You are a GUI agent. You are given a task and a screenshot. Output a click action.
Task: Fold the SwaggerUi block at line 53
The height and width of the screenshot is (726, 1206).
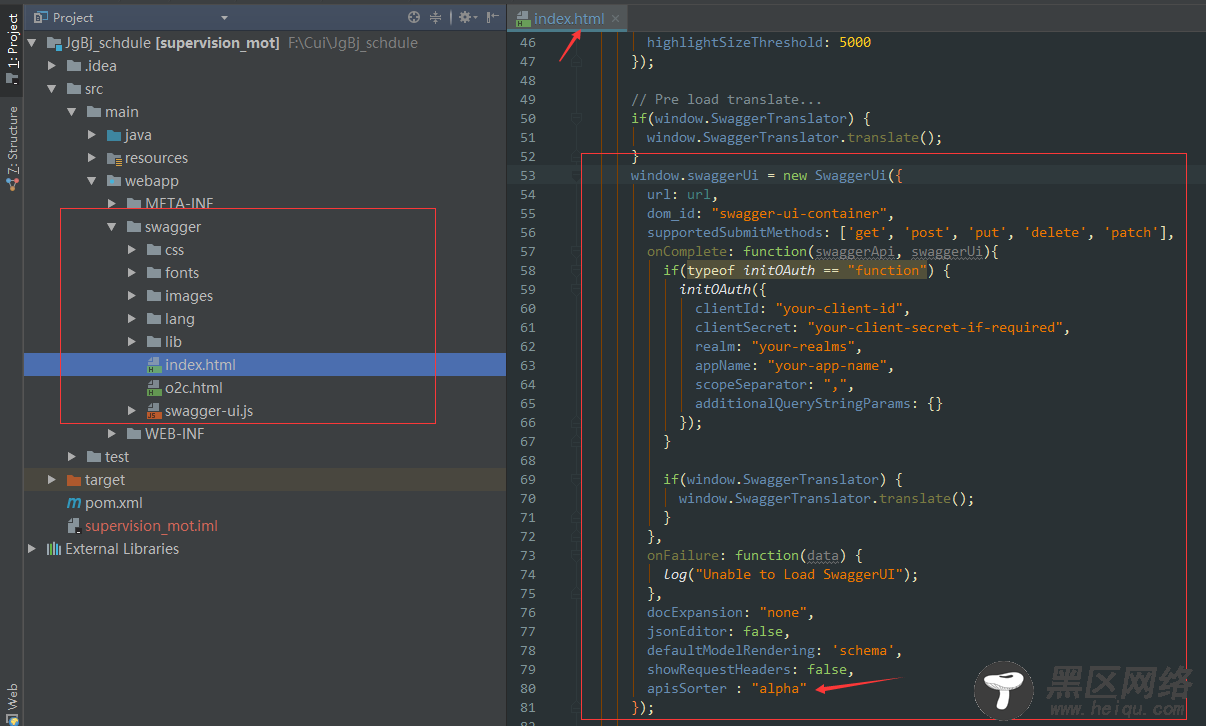pyautogui.click(x=576, y=175)
